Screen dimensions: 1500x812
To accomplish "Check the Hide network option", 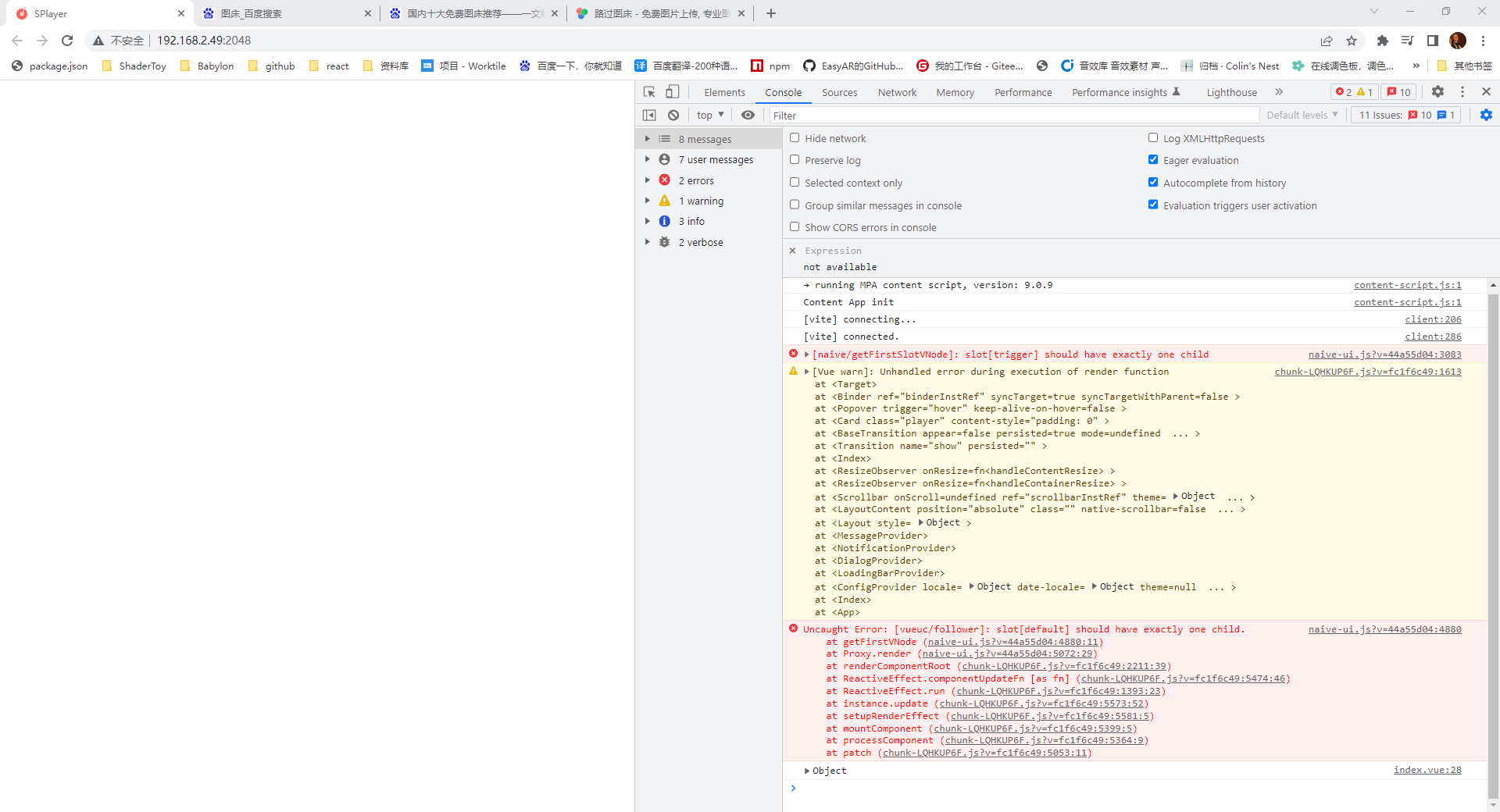I will point(795,138).
